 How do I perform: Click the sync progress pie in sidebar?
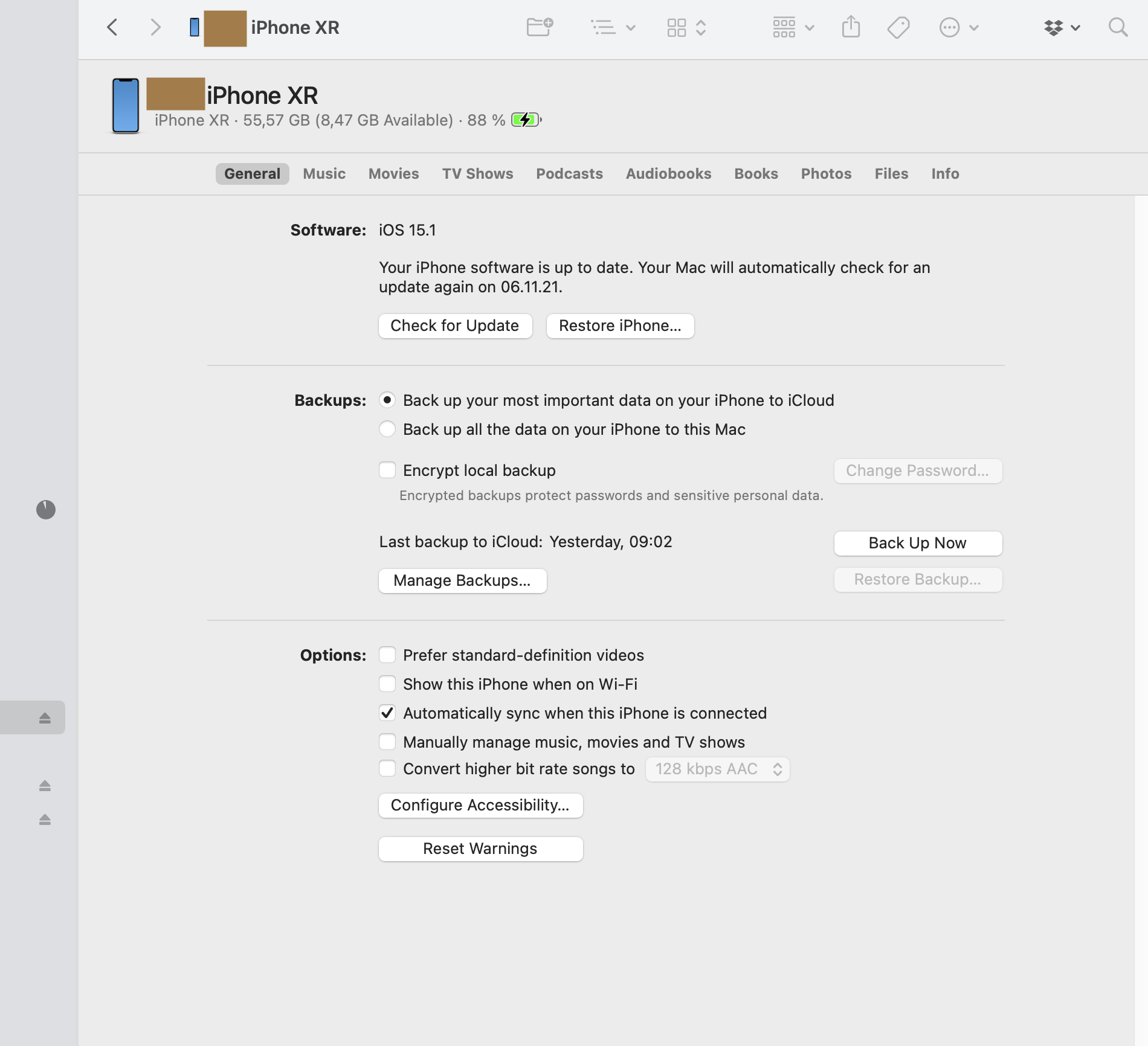(46, 510)
